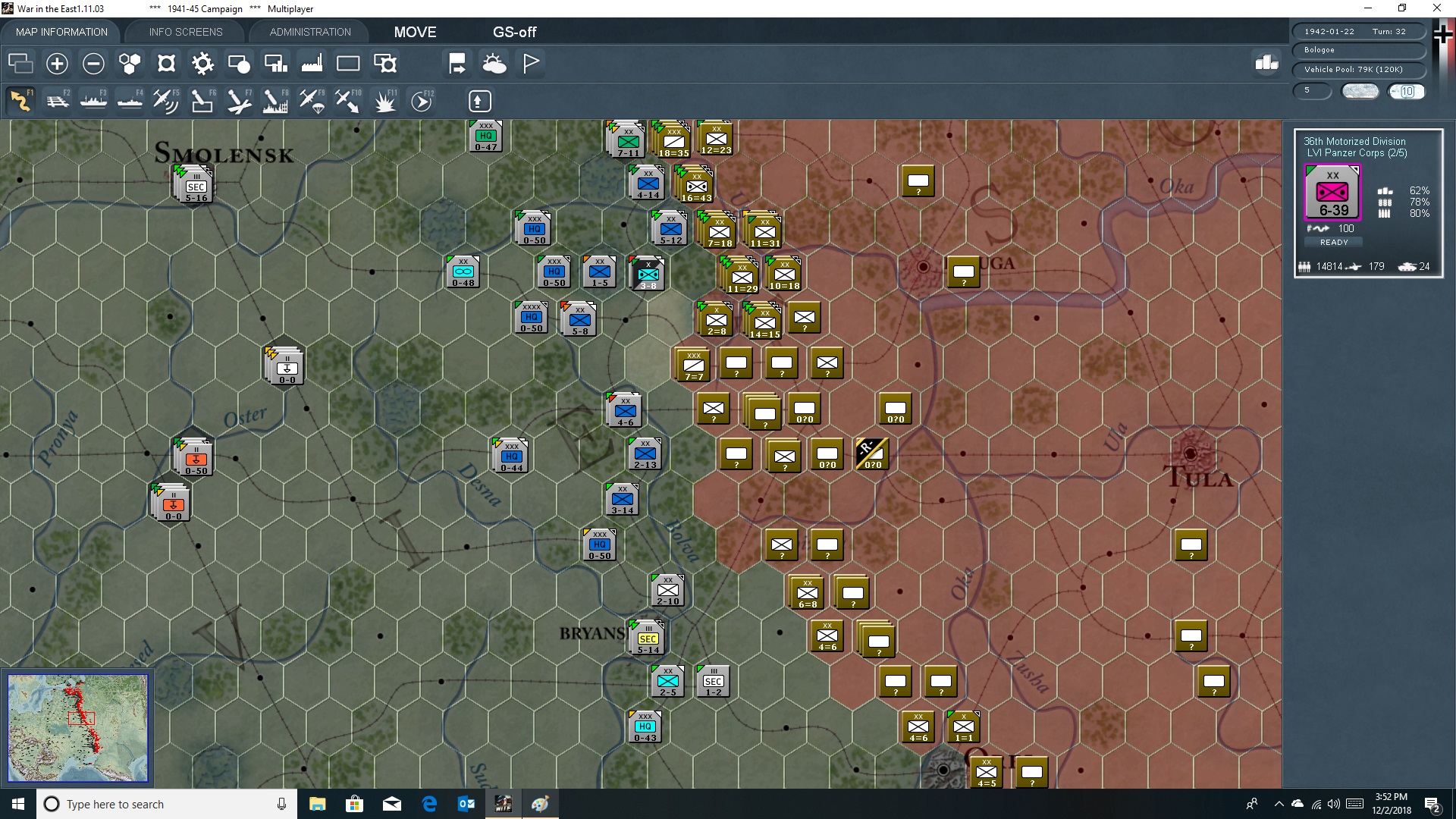This screenshot has width=1456, height=819.
Task: Click the overlapping windows icon in toolbar
Action: pos(20,63)
